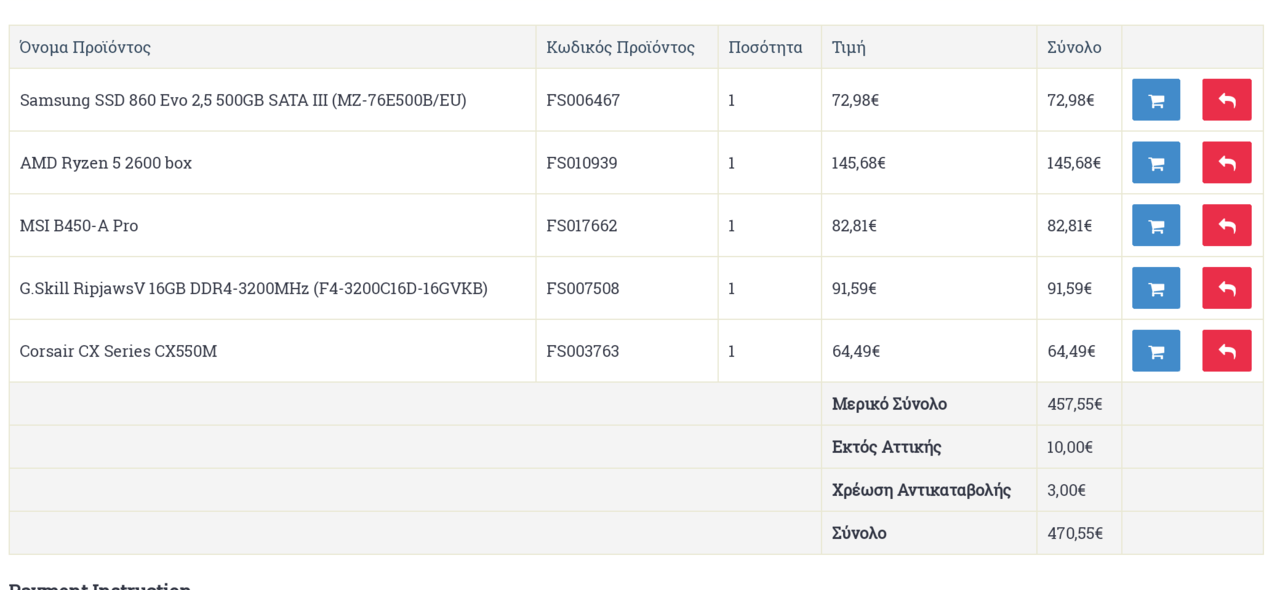The width and height of the screenshot is (1280, 590).
Task: Select the AMD Ryzen 5 2600 box name
Action: click(x=106, y=163)
